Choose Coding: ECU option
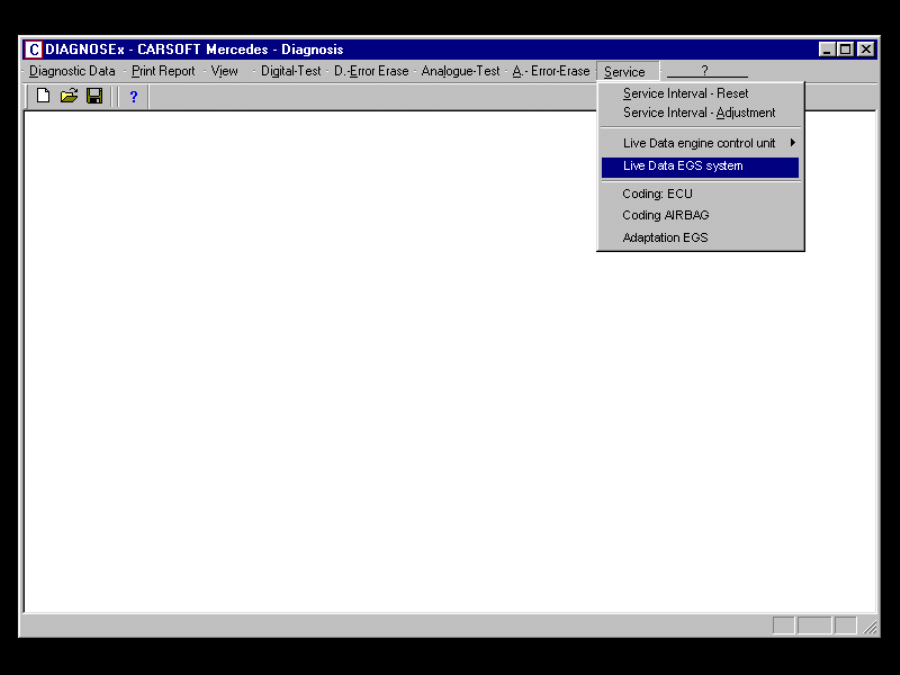Screen dimensions: 900x675 tap(657, 194)
